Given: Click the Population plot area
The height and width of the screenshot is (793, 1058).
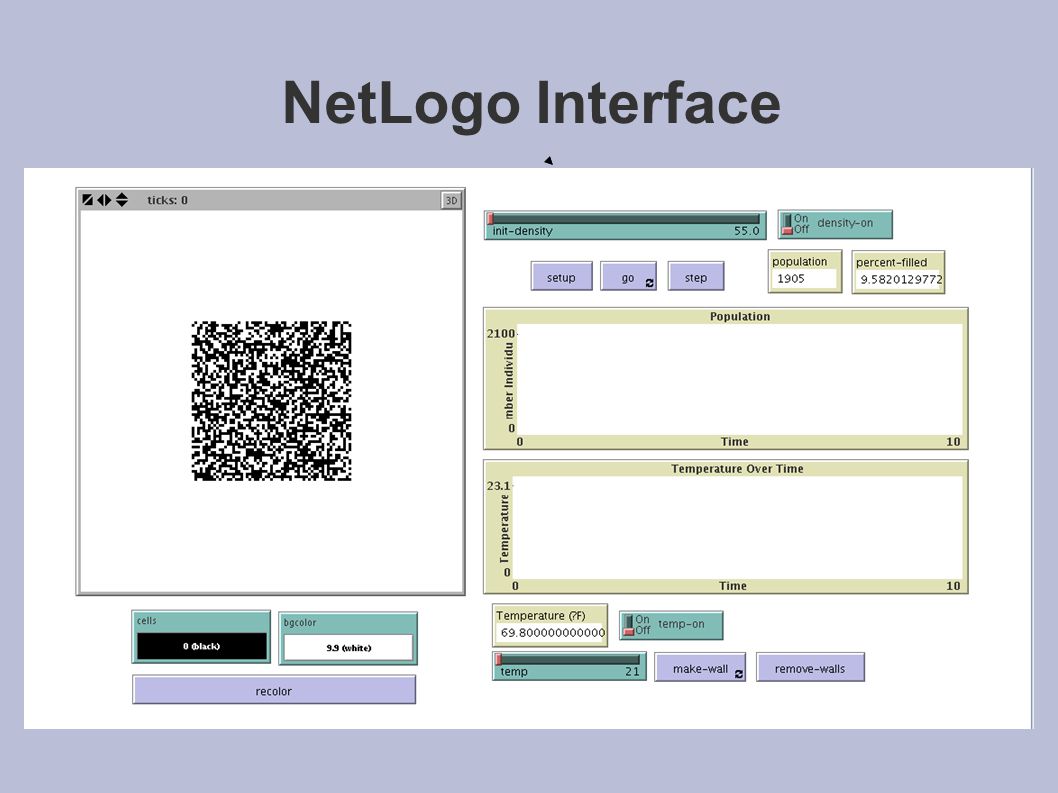Looking at the screenshot, I should click(740, 380).
